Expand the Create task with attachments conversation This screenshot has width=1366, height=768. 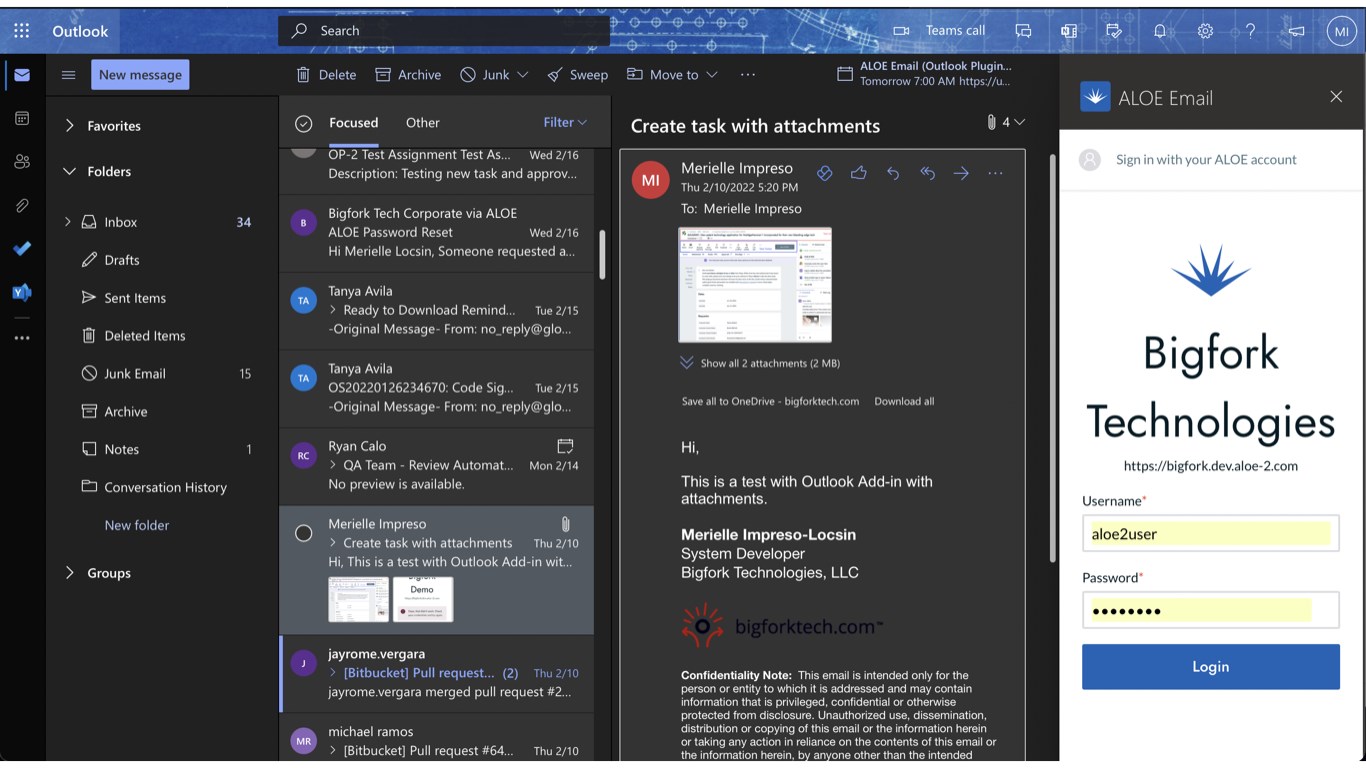[333, 543]
